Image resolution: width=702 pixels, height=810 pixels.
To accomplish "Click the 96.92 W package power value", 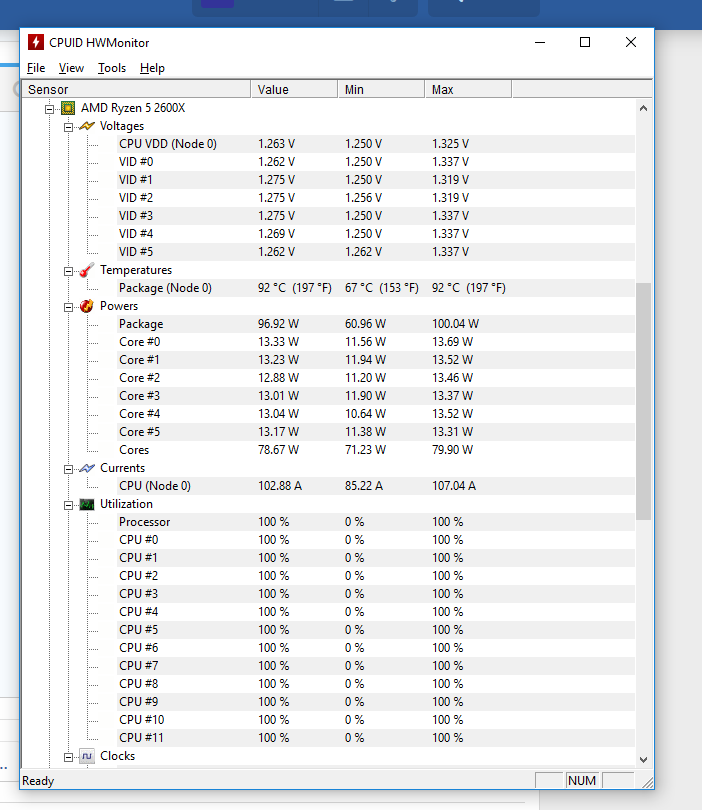I will click(278, 324).
